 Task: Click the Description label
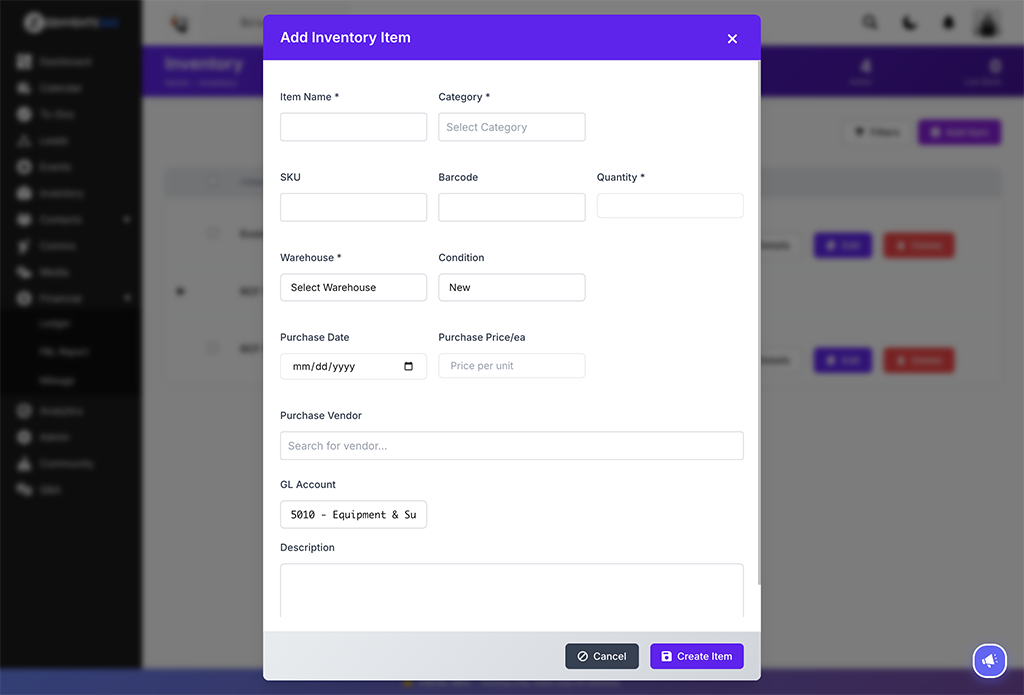click(x=307, y=547)
